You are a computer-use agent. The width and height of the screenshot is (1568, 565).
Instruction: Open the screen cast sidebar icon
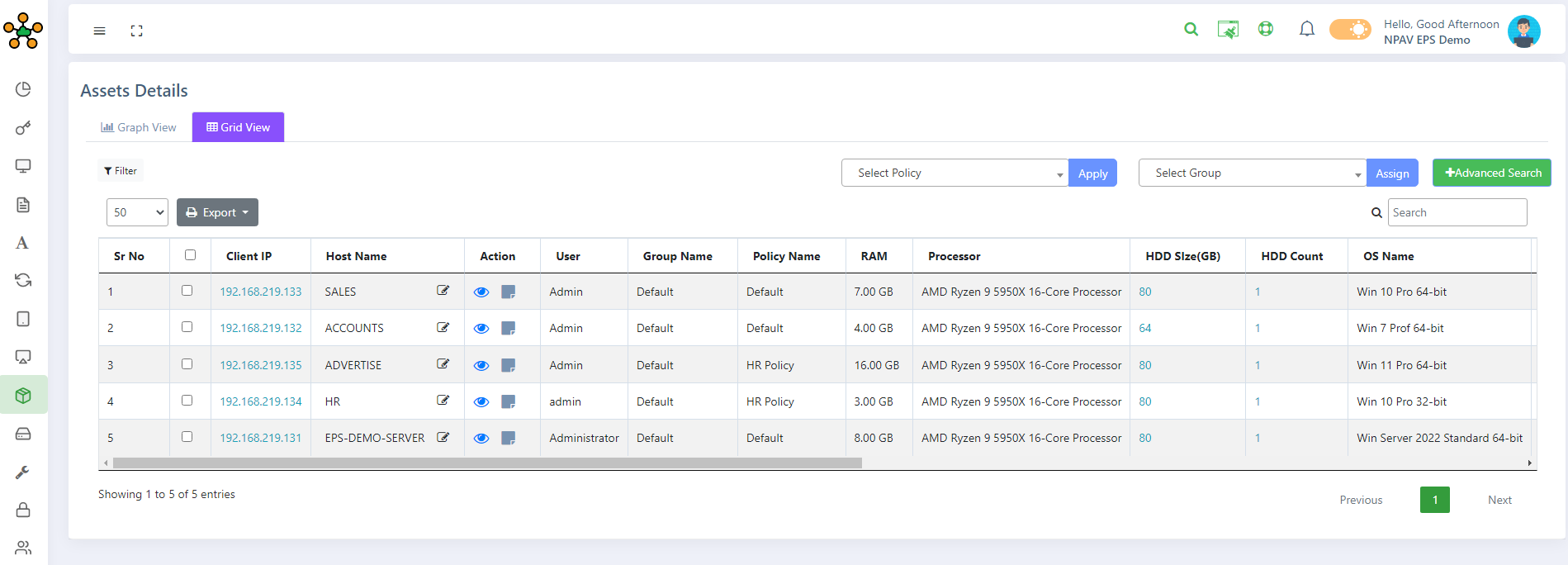(23, 357)
